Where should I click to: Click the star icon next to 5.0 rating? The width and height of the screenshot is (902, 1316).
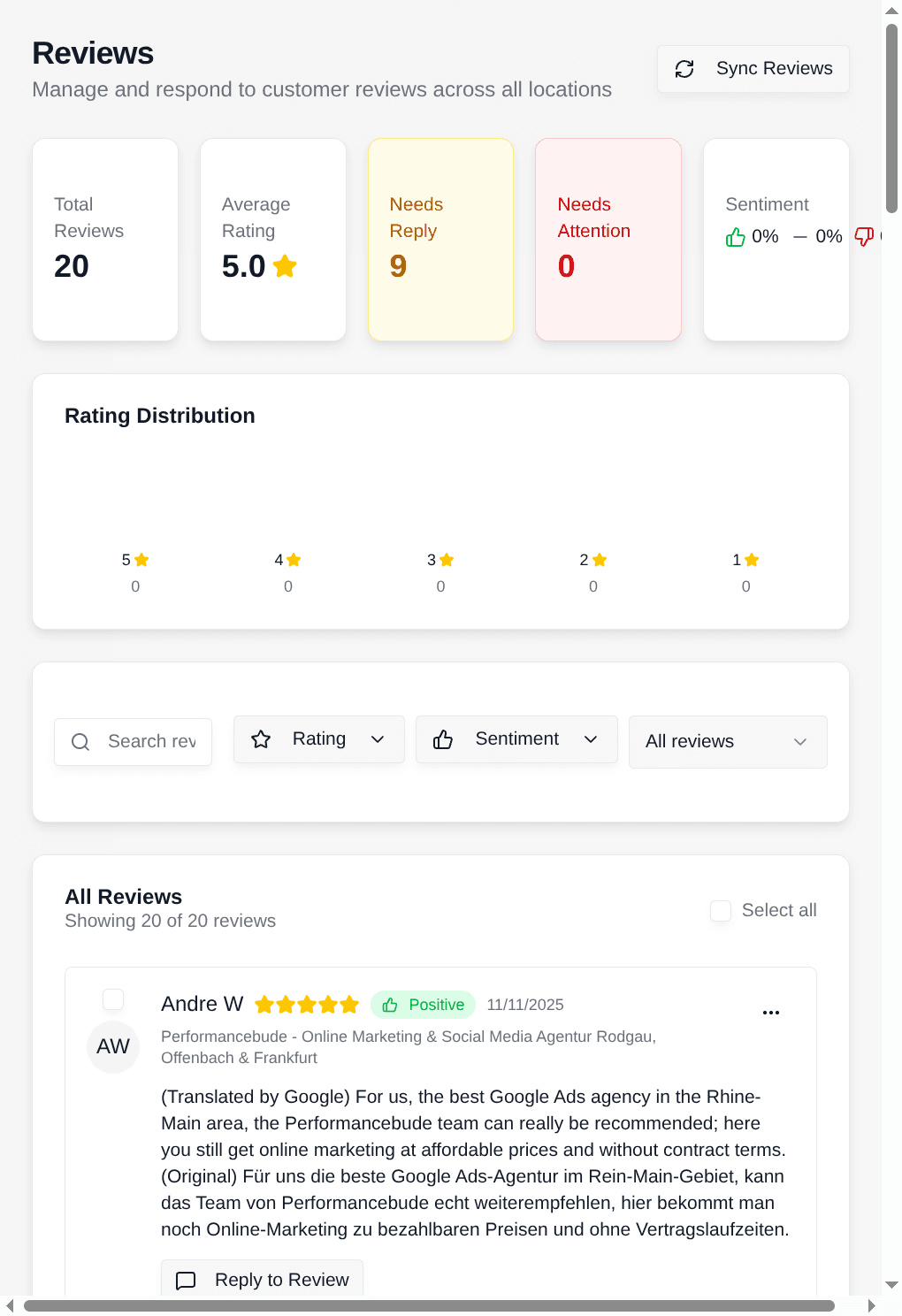coord(284,266)
